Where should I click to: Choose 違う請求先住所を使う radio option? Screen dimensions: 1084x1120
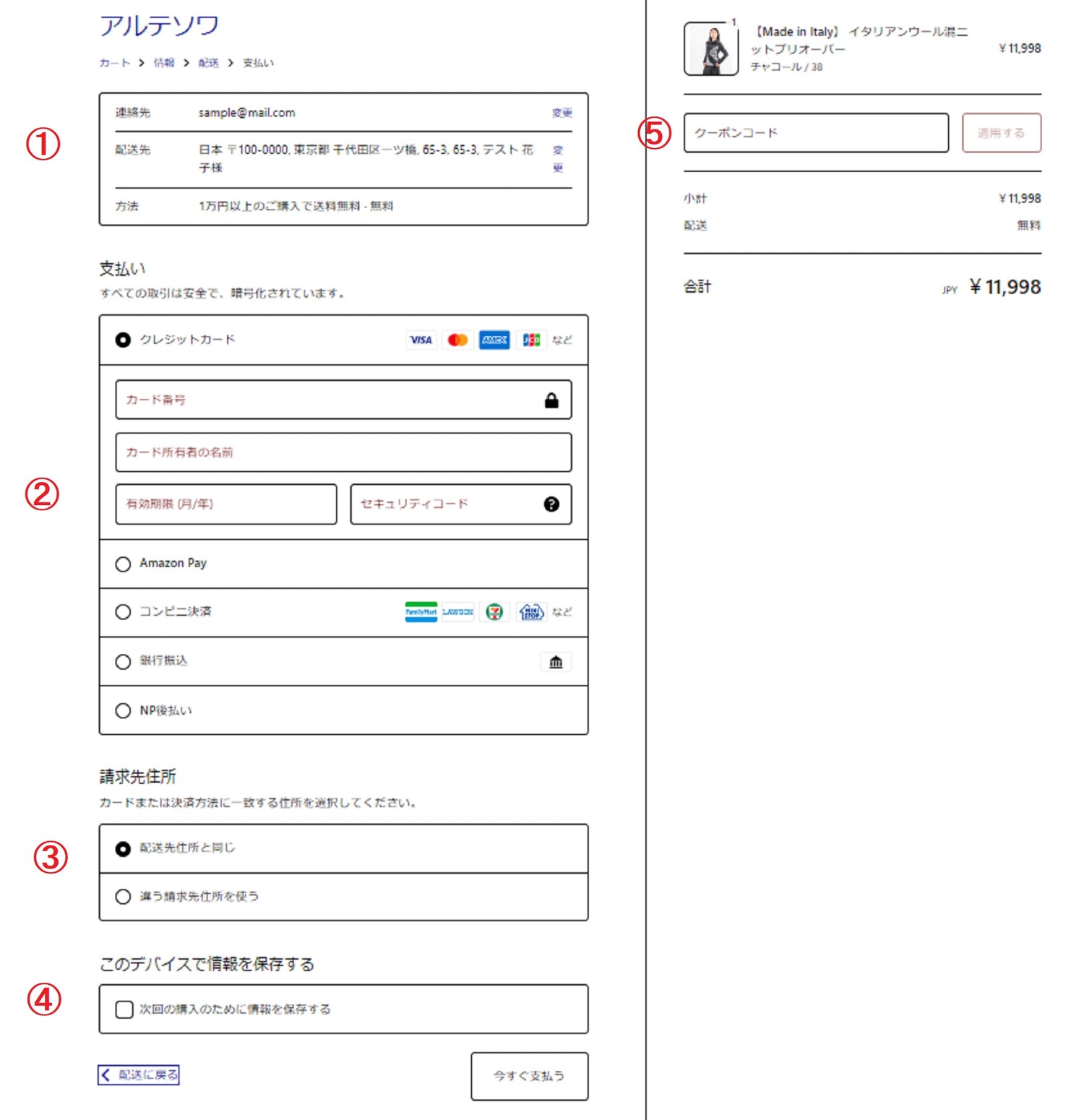tap(123, 897)
